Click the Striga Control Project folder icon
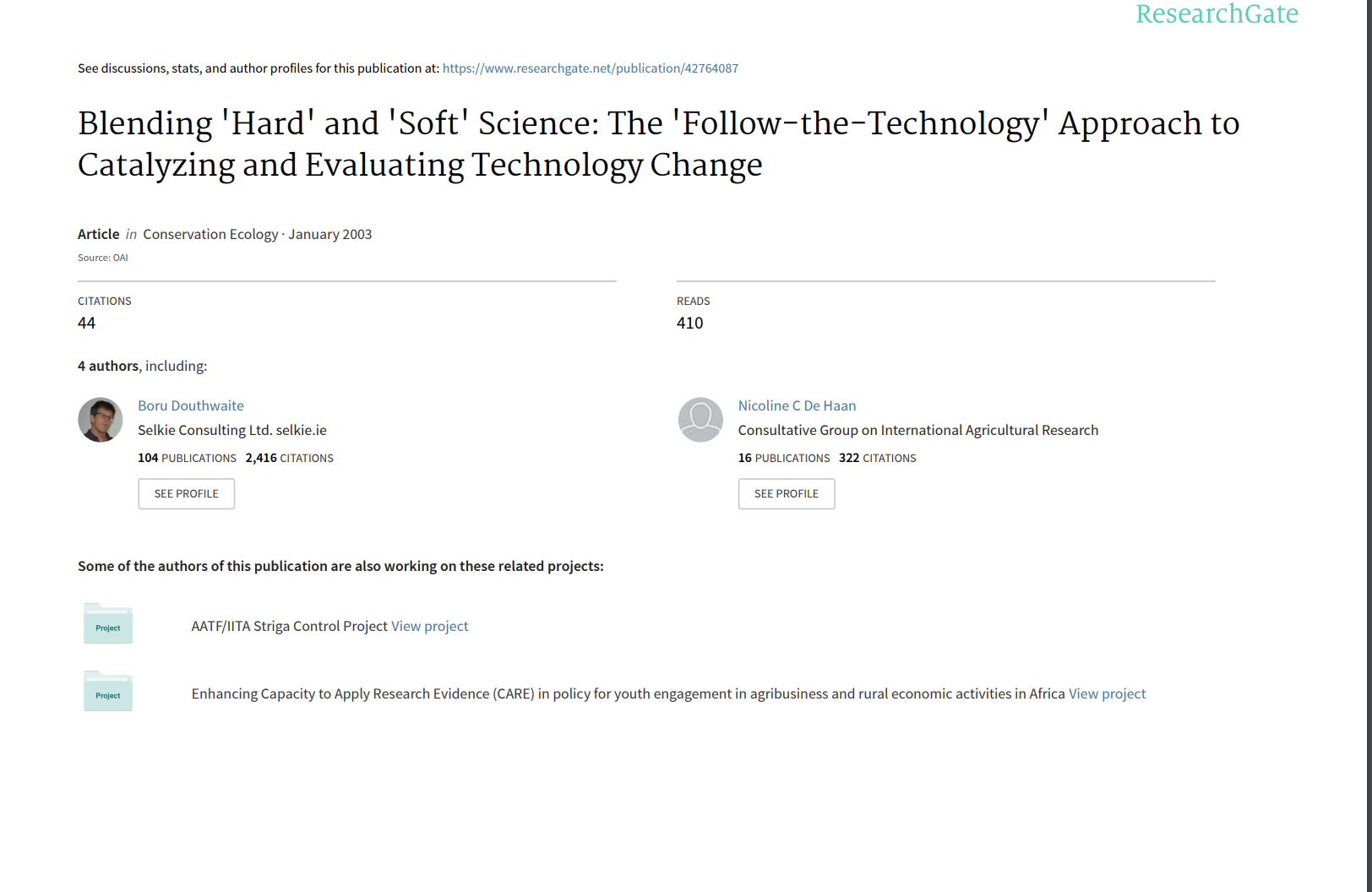1372x892 pixels. click(x=108, y=624)
